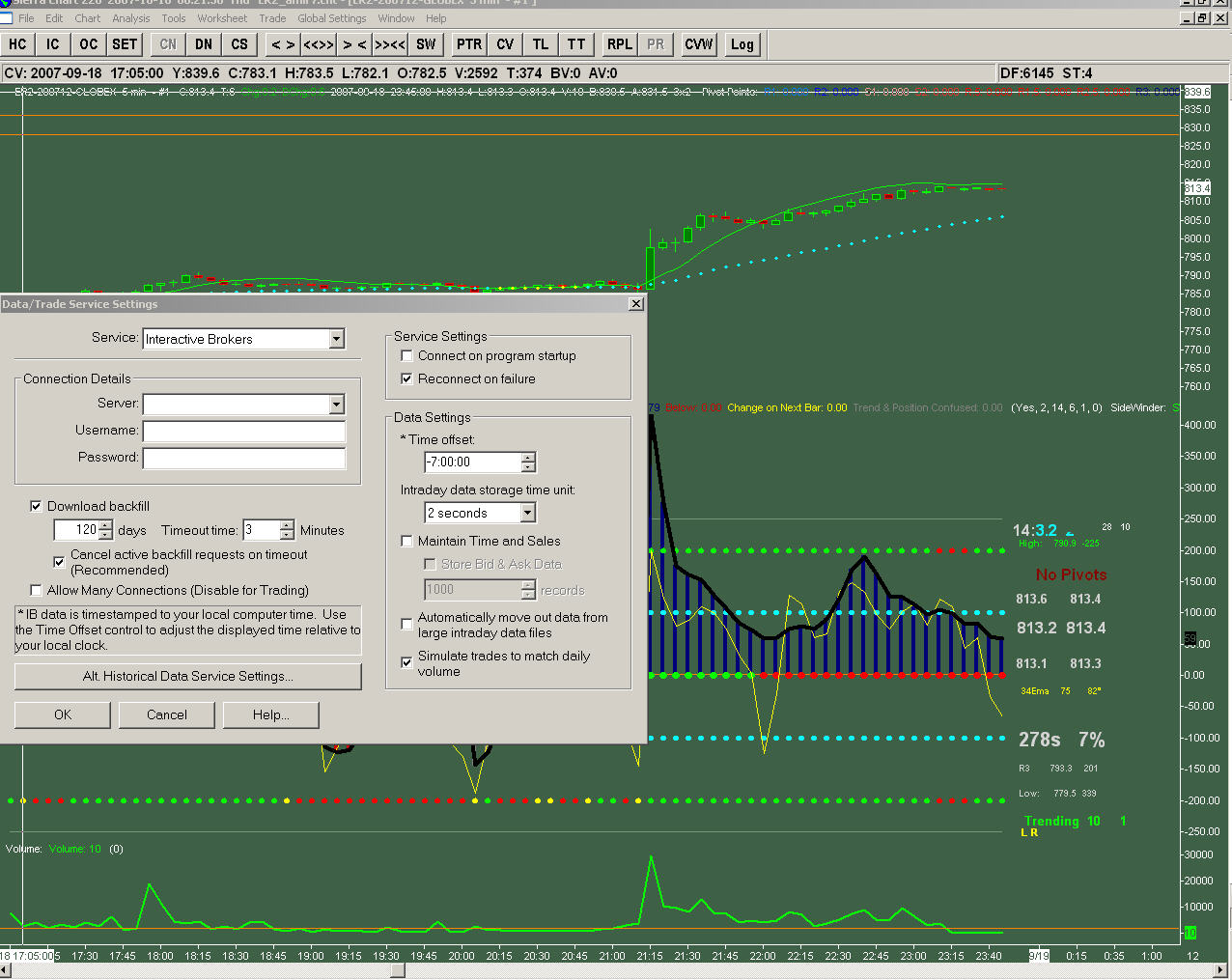Viewport: 1232px width, 980px height.
Task: Open the Service dropdown showing Interactive Brokers
Action: pos(337,339)
